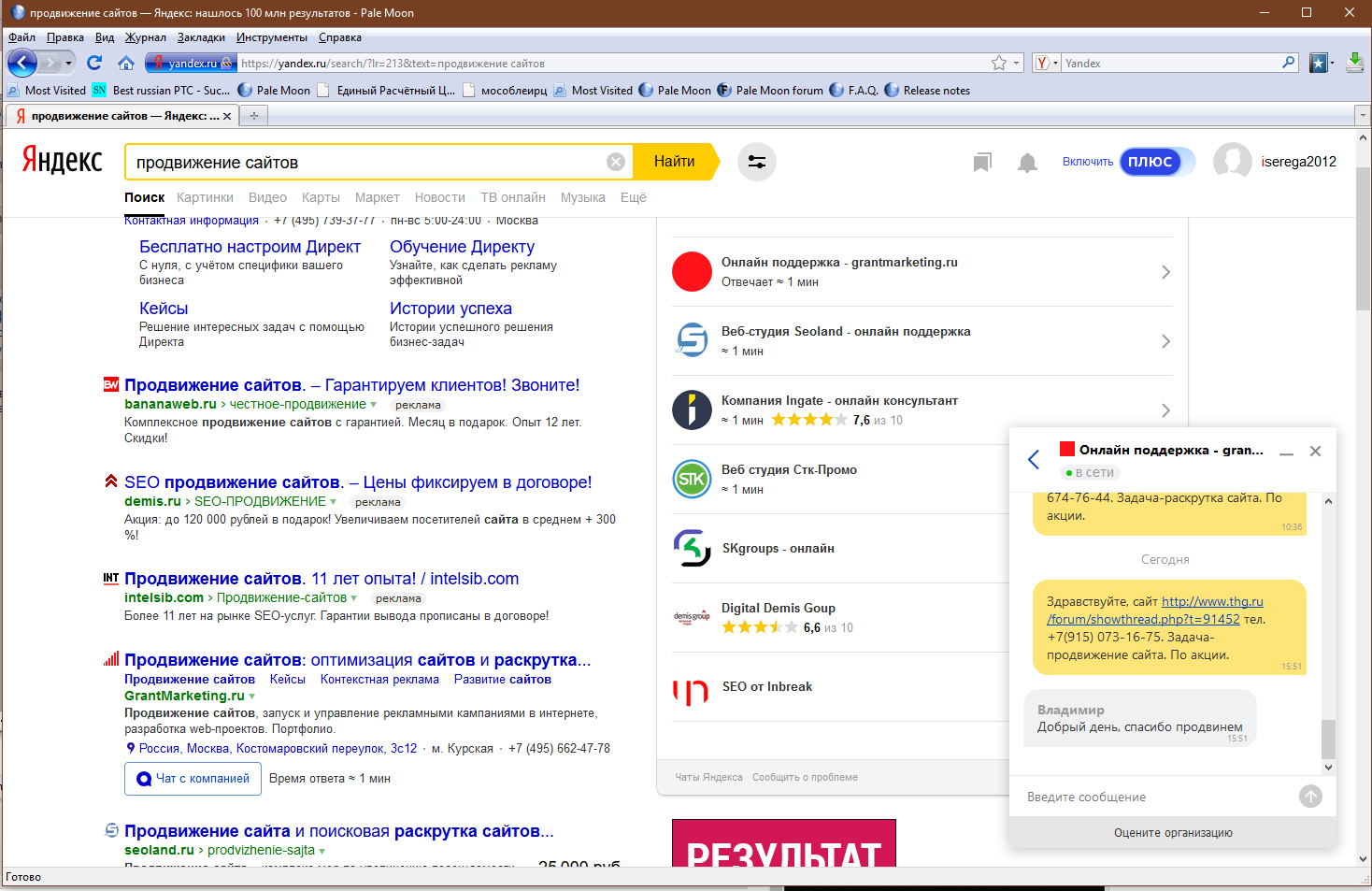Switch to the Карты search tab
This screenshot has height=891, width=1372.
(x=321, y=197)
